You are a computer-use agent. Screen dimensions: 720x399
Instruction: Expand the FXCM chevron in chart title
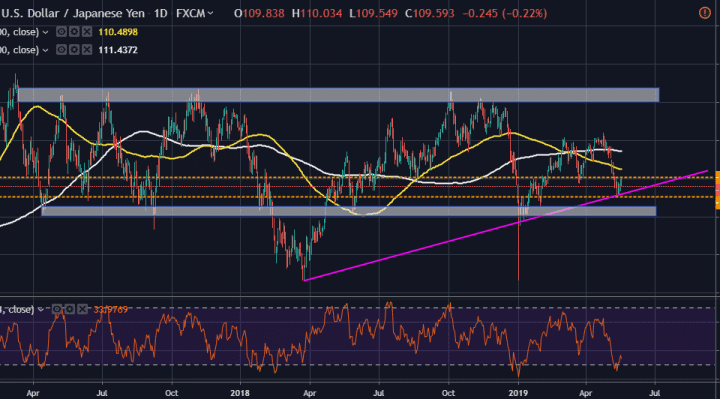point(210,13)
